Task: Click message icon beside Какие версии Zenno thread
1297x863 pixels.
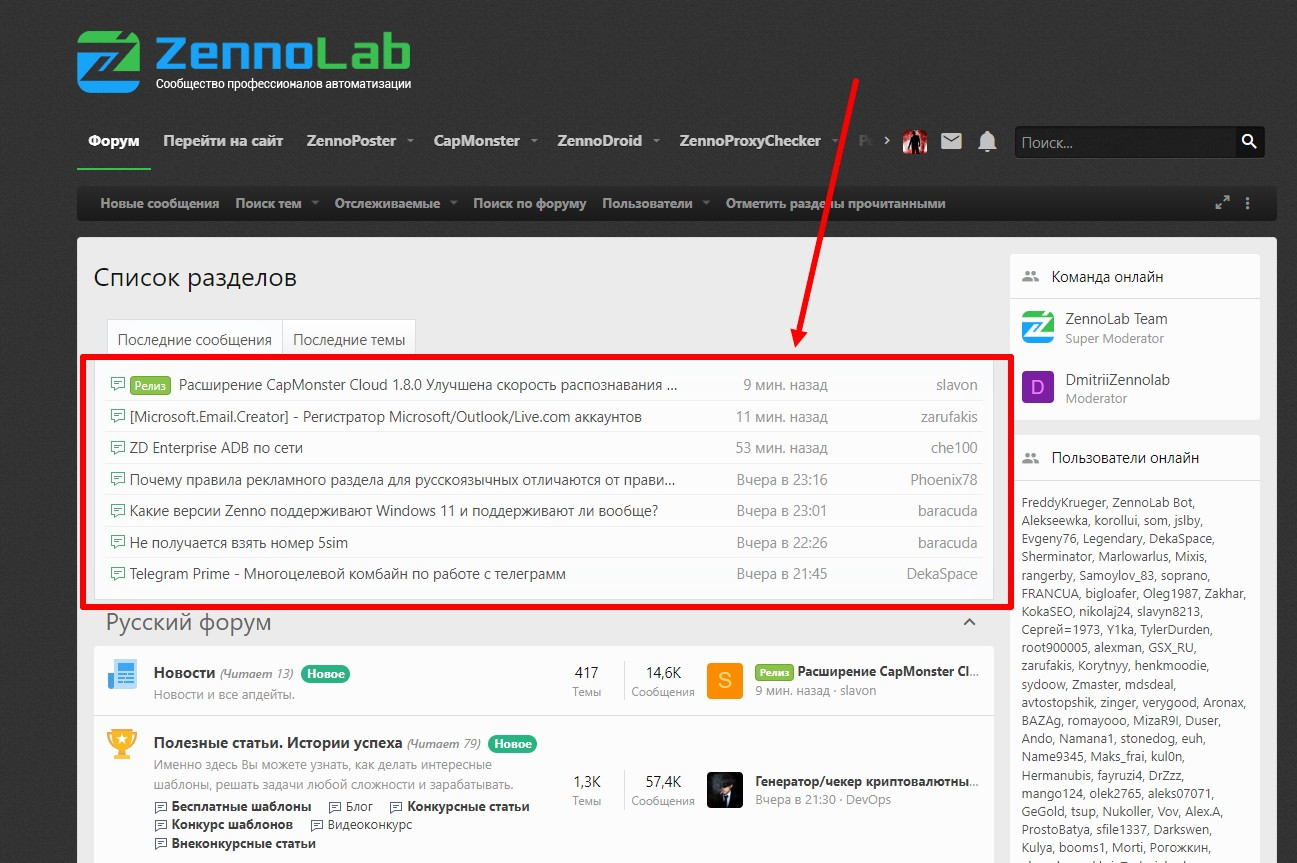Action: pyautogui.click(x=117, y=511)
